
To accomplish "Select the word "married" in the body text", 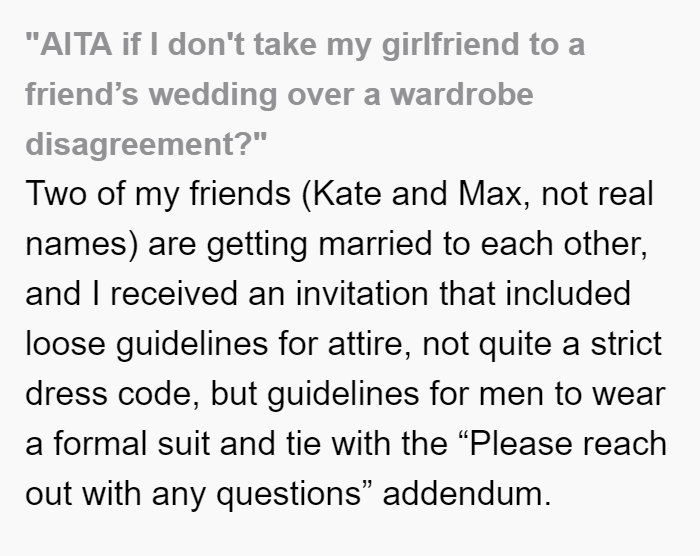I will click(375, 244).
